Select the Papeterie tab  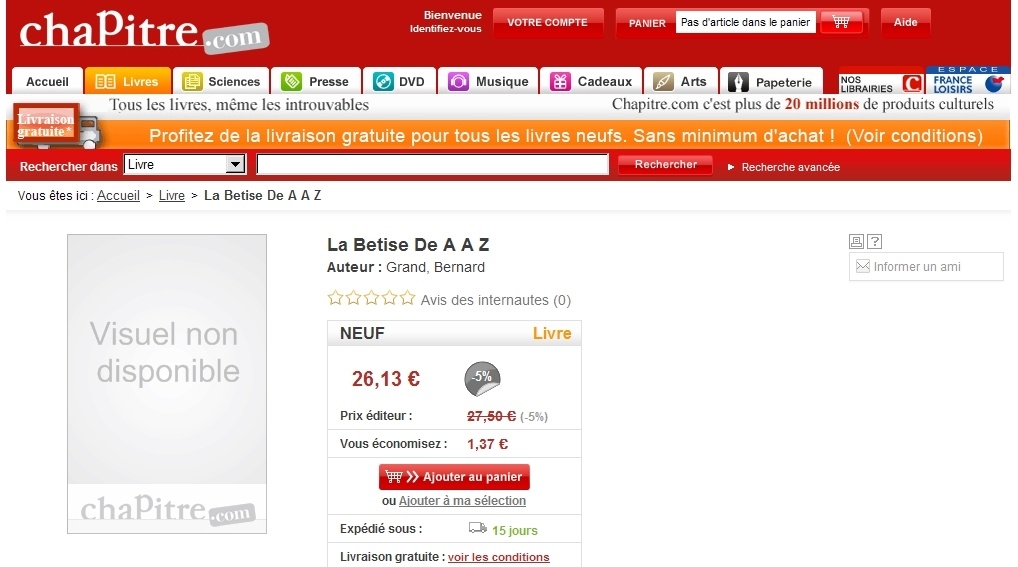771,82
